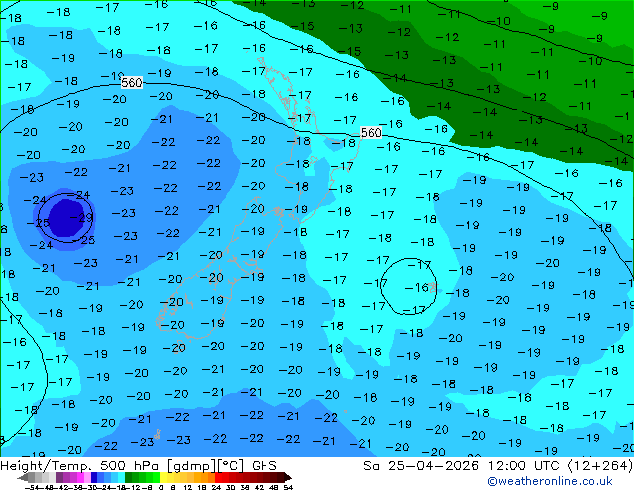The image size is (634, 490).
Task: Click the 54 label under the color scale
Action: (288, 487)
